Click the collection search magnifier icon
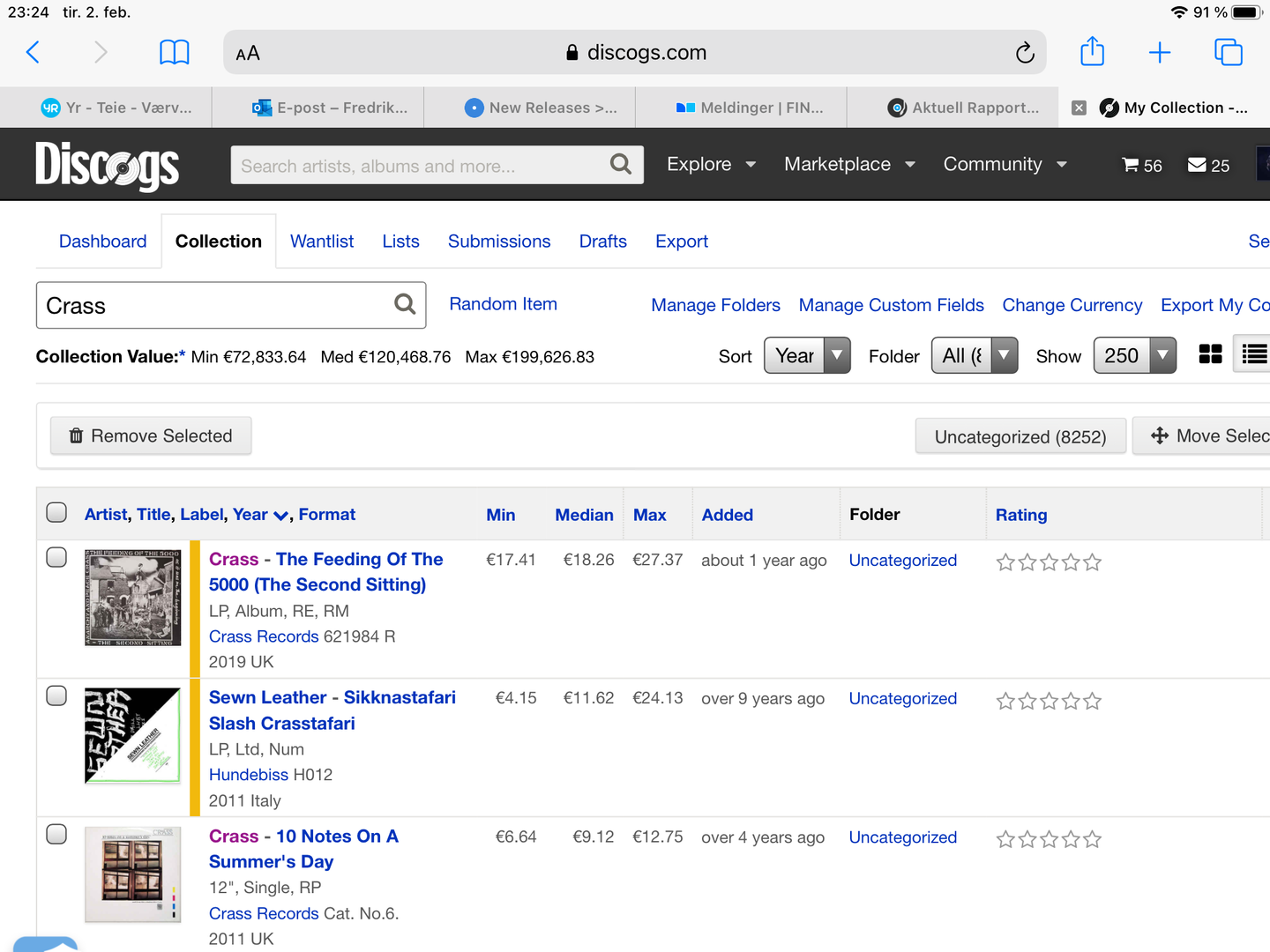1270x952 pixels. 405,304
